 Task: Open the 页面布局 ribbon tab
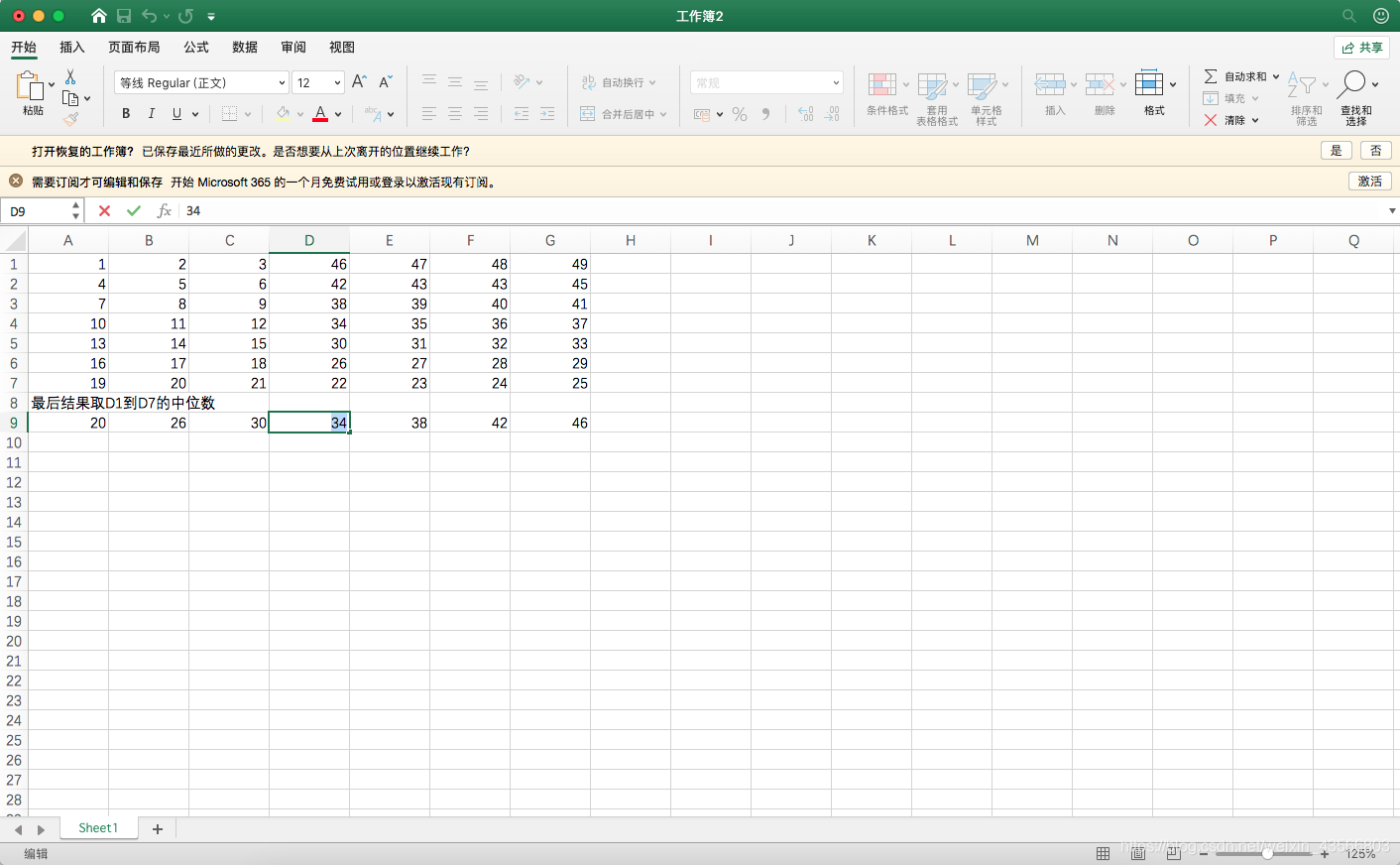[134, 47]
